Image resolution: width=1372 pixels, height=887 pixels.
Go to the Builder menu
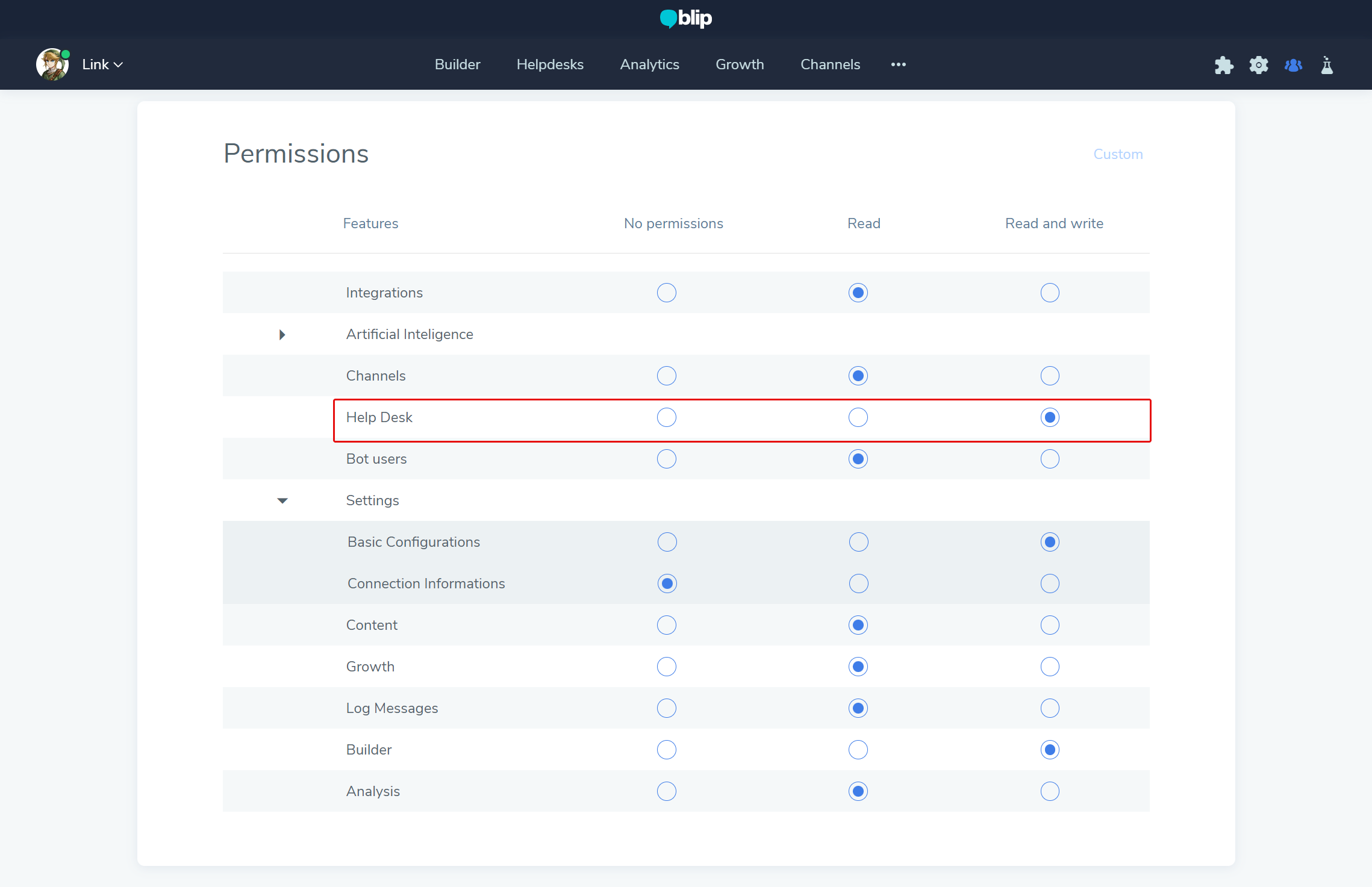(457, 64)
